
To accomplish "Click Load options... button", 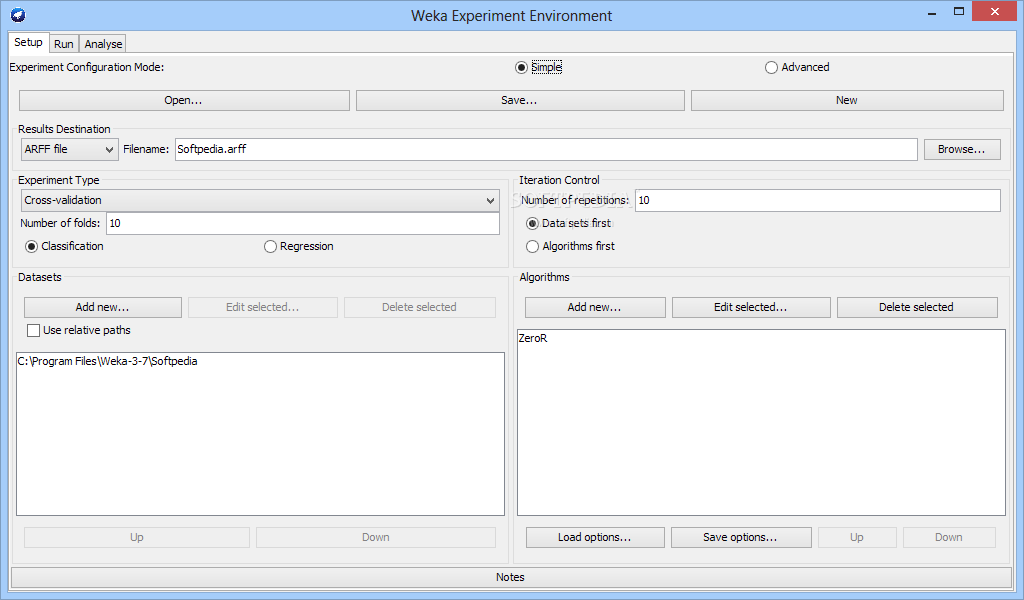I will click(x=595, y=537).
